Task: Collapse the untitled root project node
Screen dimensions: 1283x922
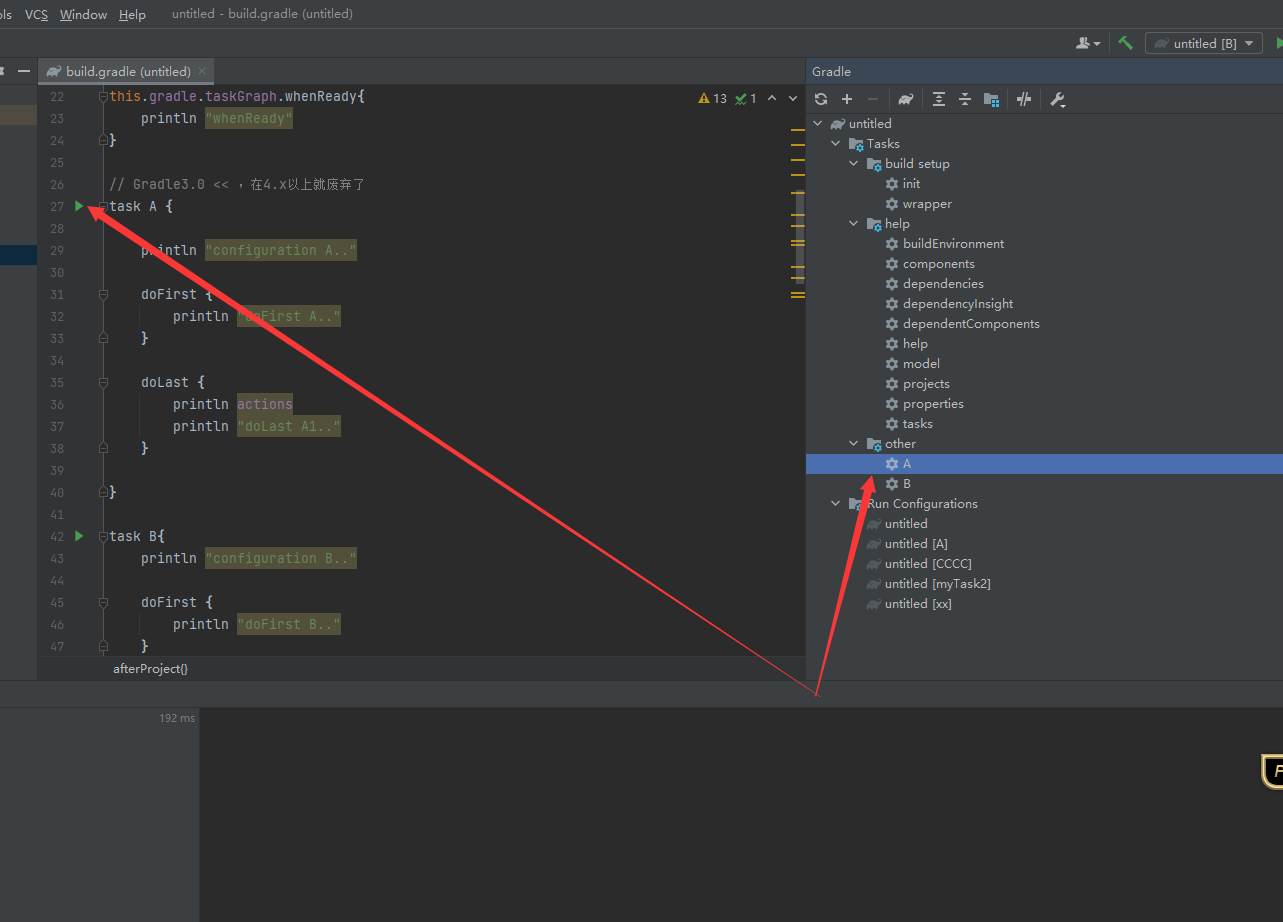Action: (818, 124)
